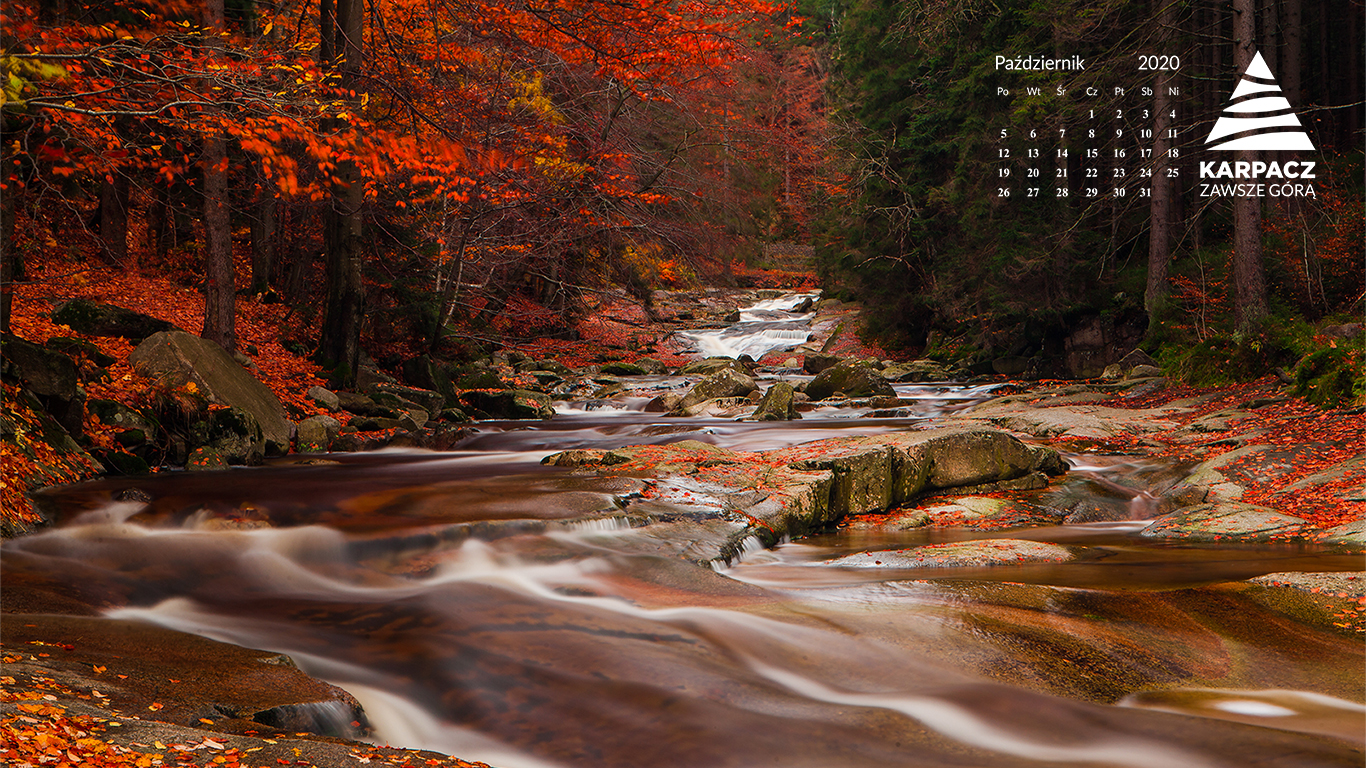Select date 24 in the calendar
Screen dimensions: 1366x768
(1146, 172)
